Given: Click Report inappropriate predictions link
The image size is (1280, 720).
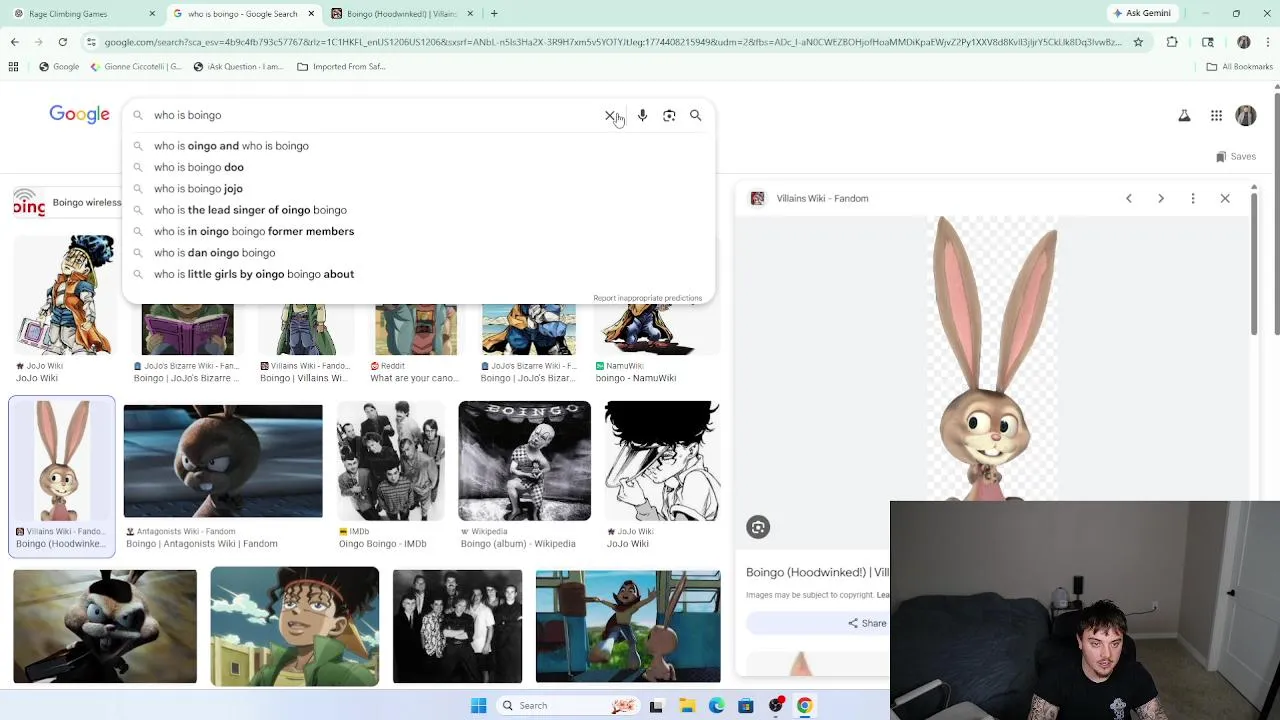Looking at the screenshot, I should point(647,298).
